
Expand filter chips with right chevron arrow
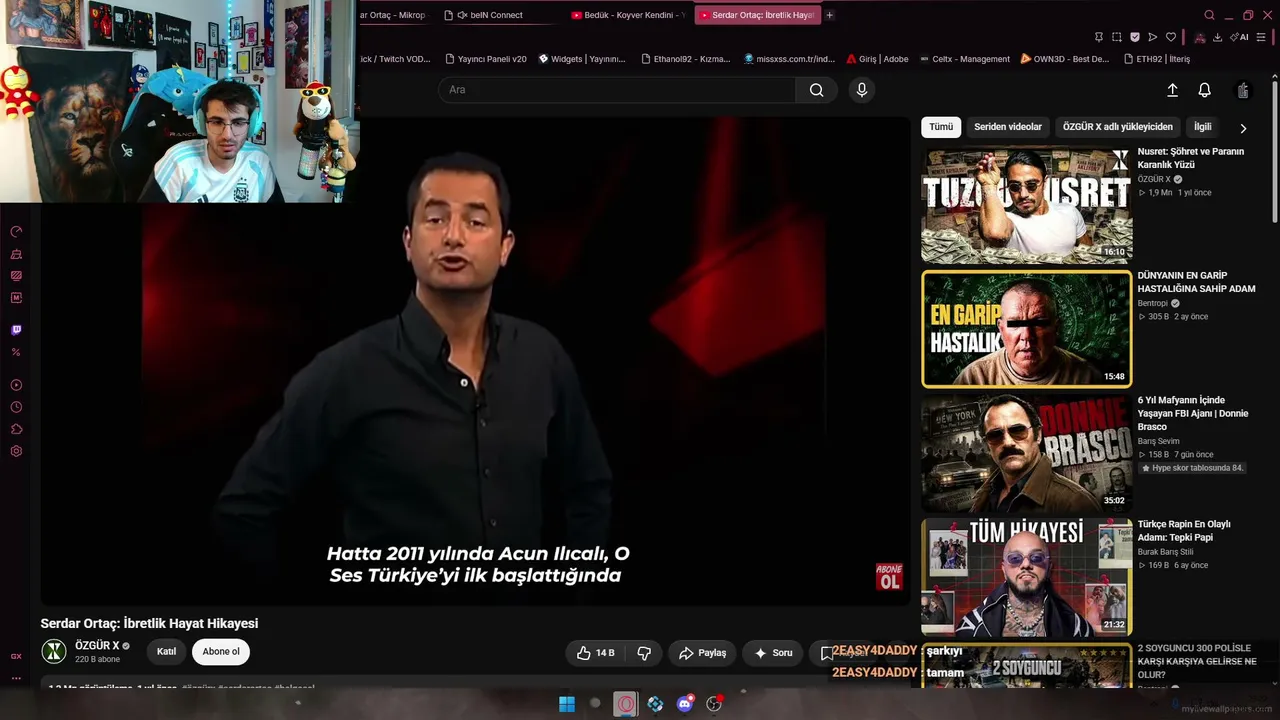coord(1243,128)
